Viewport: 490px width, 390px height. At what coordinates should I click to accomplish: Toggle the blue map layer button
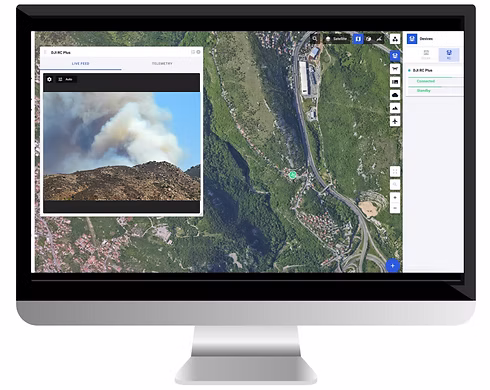coord(358,39)
